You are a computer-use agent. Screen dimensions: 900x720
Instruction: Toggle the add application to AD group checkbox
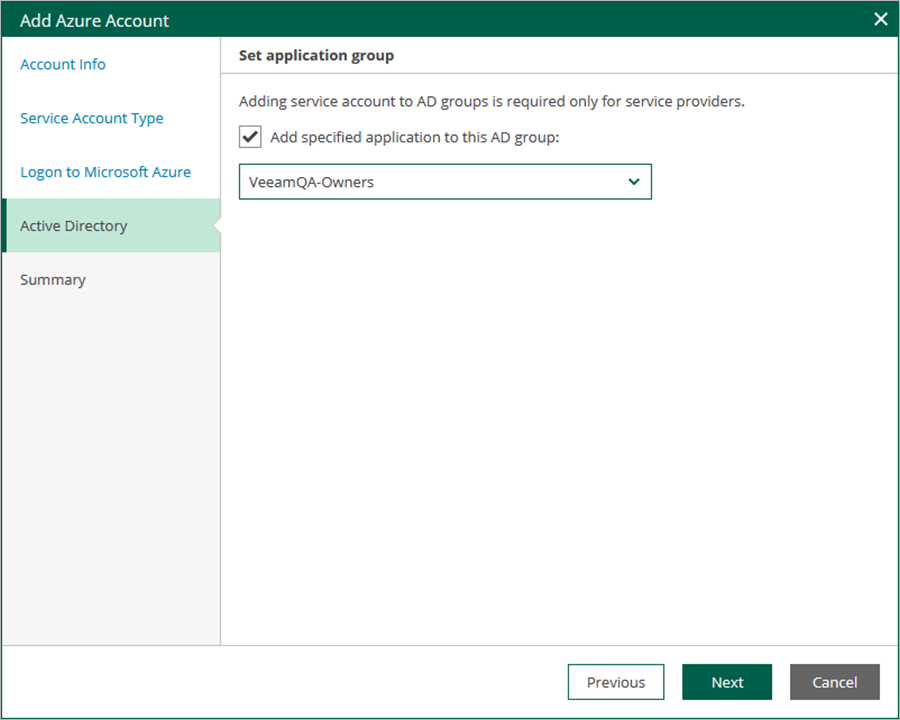(250, 136)
